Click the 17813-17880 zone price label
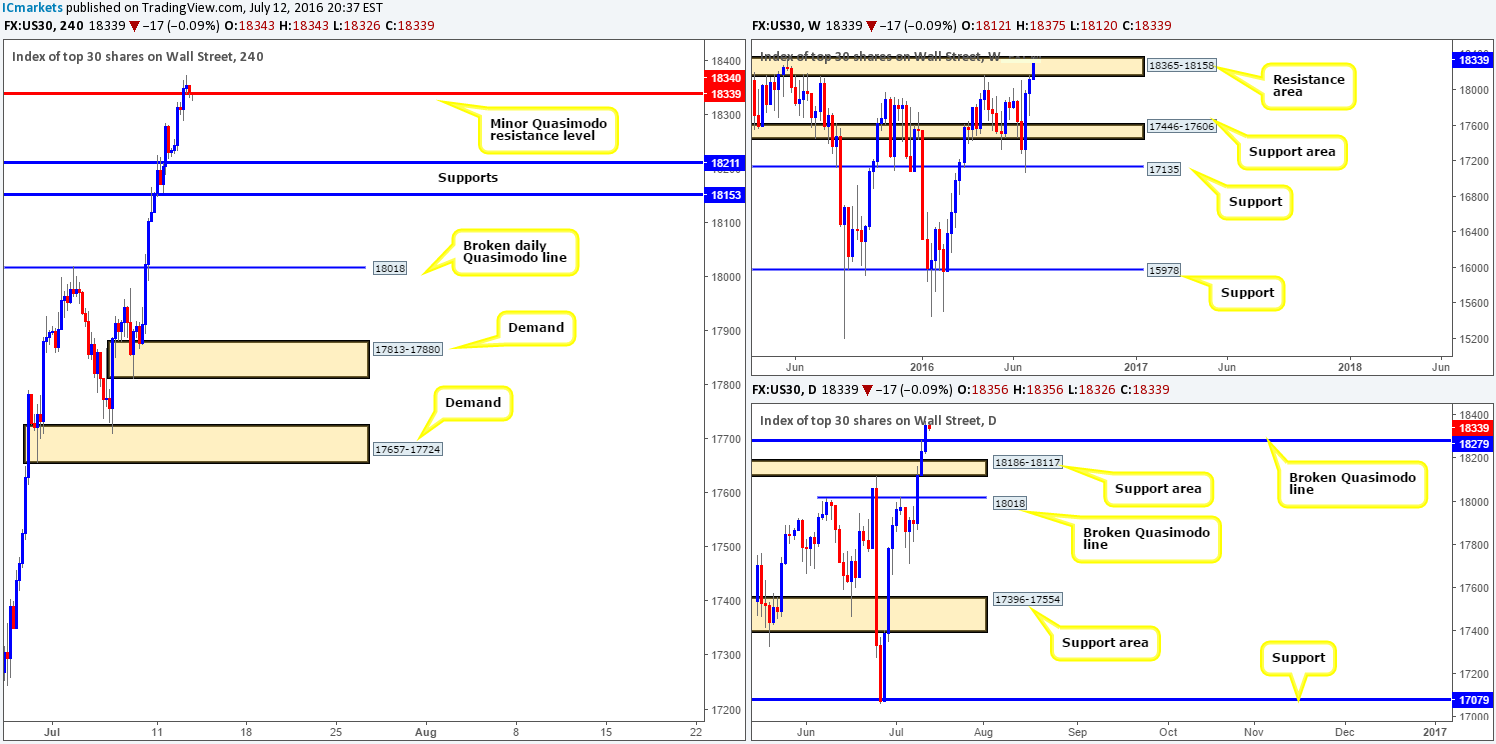Viewport: 1496px width, 744px height. point(410,348)
